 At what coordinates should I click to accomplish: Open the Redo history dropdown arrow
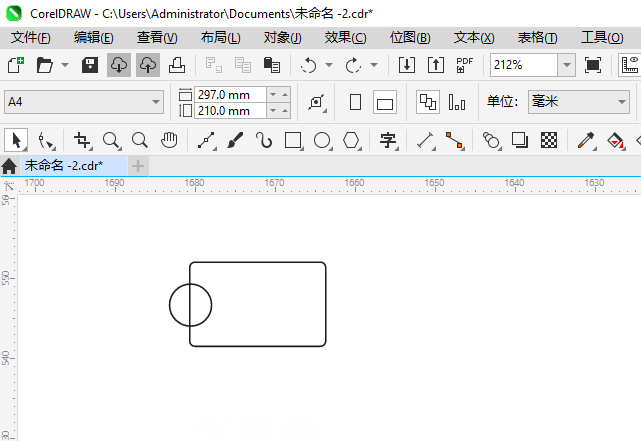[374, 65]
